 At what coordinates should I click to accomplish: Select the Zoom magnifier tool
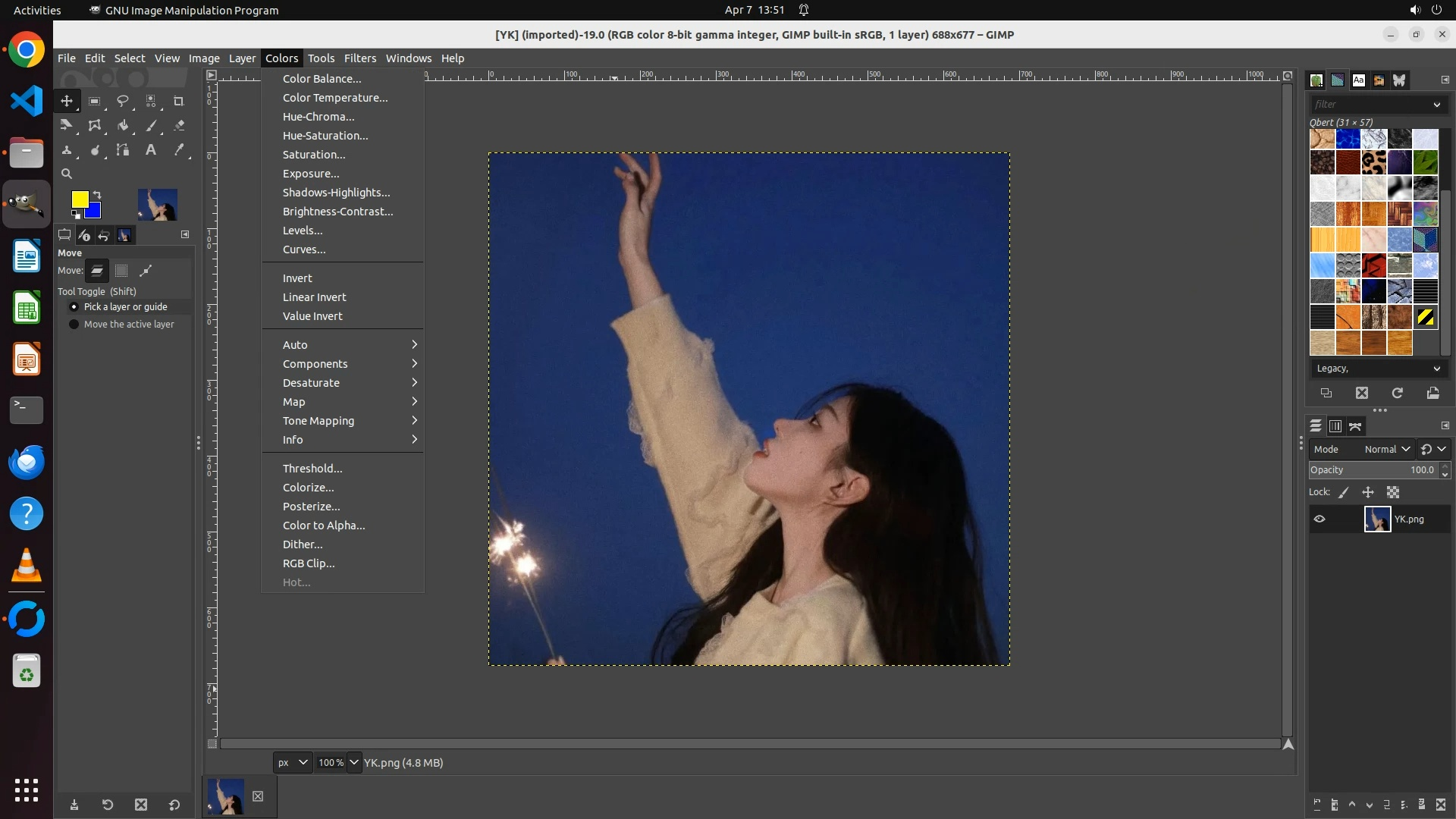pos(67,174)
